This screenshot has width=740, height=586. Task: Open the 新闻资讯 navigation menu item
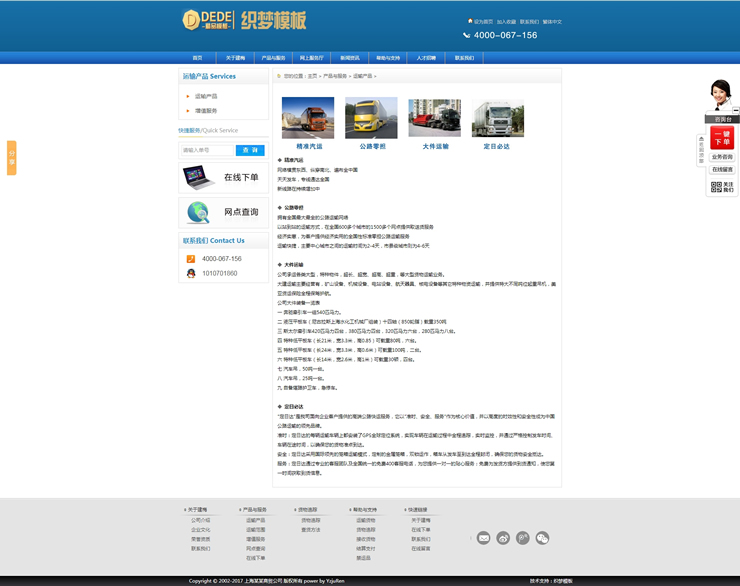coord(349,58)
